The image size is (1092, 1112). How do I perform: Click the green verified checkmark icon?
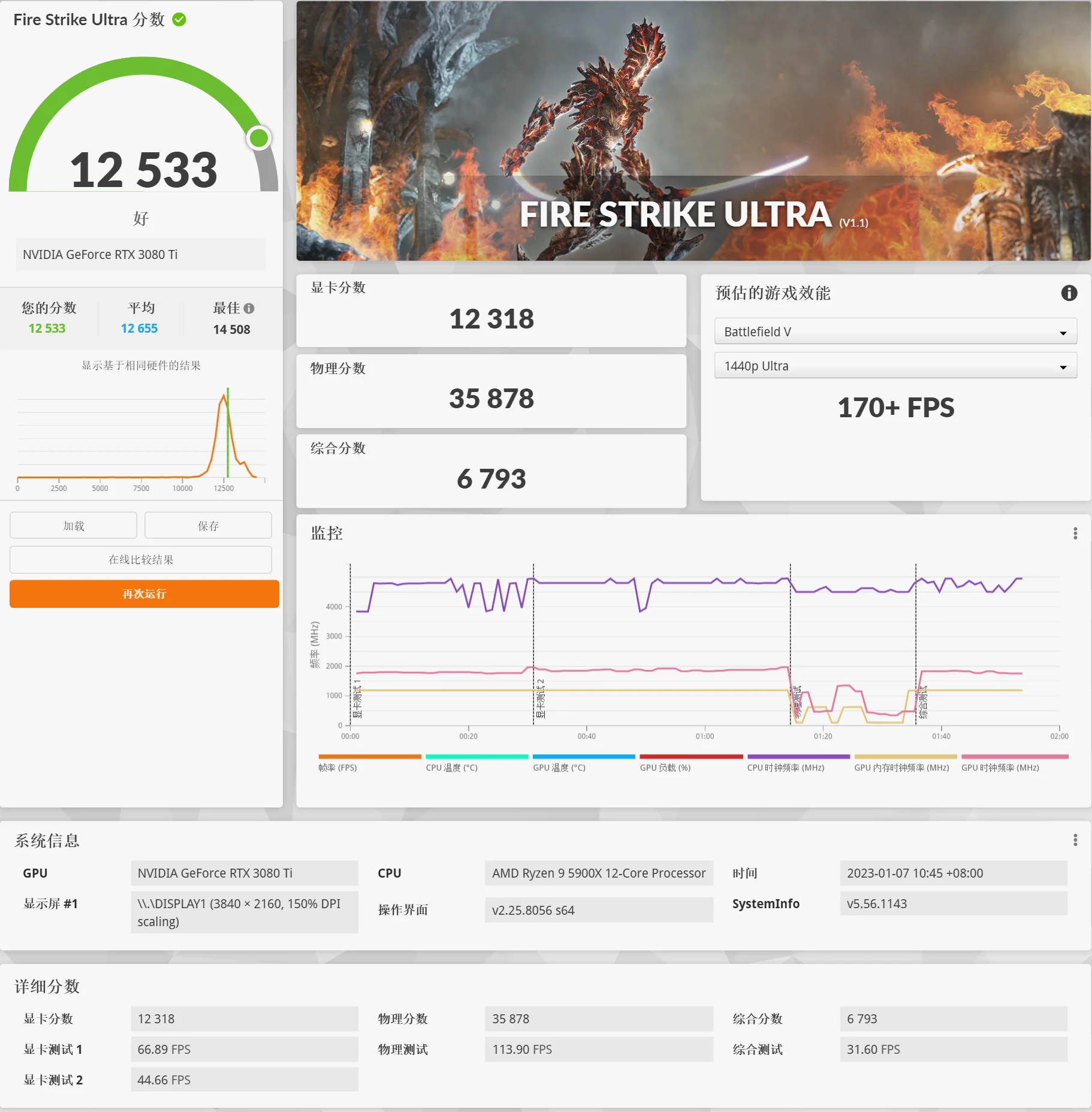point(179,20)
